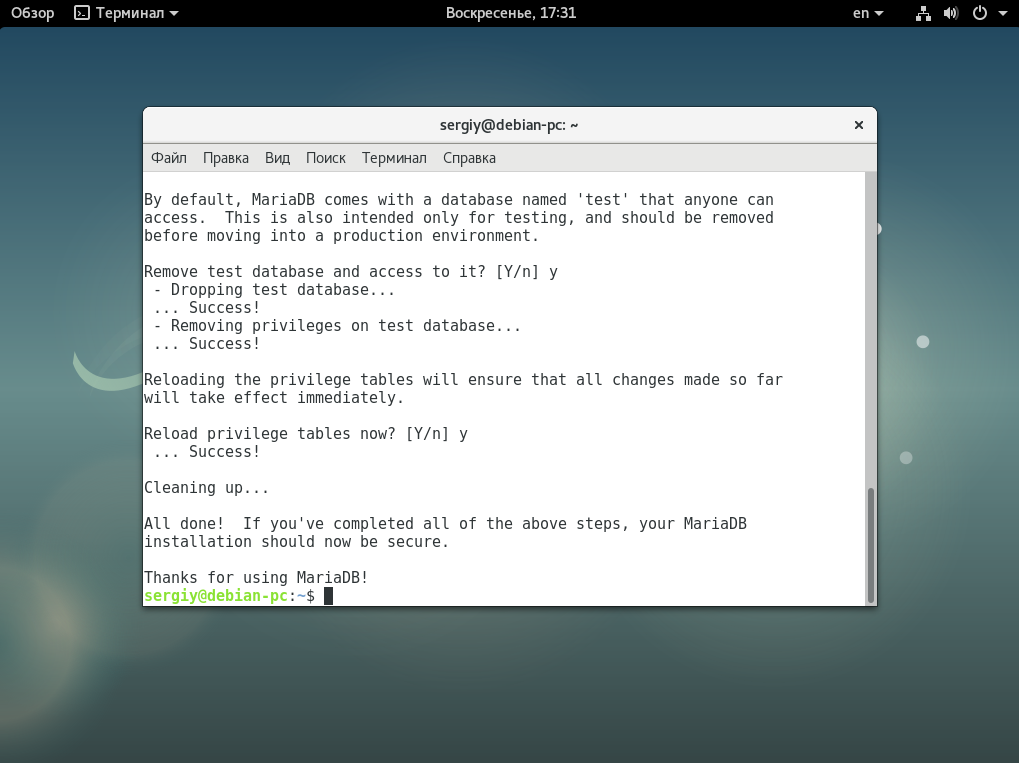This screenshot has width=1019, height=763.
Task: Open the calendar via Воскресенье, 17:31 clock
Action: [x=510, y=13]
